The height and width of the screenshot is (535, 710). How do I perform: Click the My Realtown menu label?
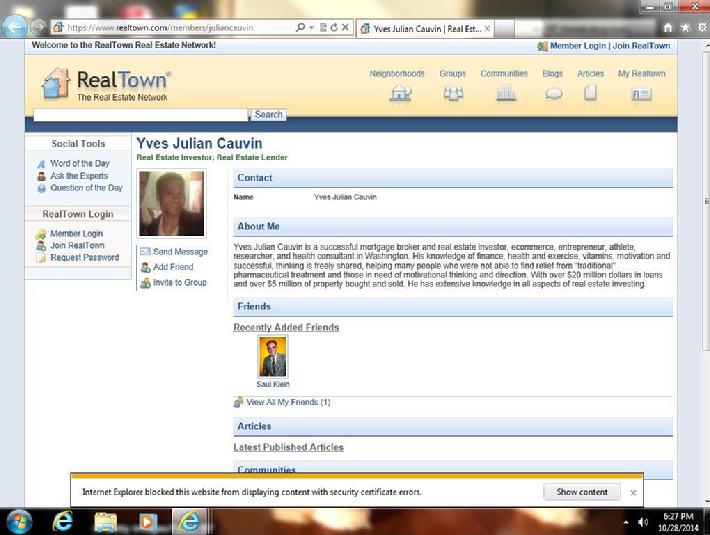pos(642,73)
